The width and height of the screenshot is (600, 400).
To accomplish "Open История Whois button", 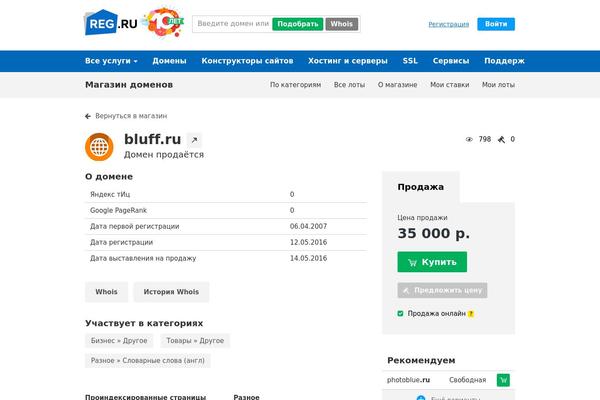I will point(171,292).
